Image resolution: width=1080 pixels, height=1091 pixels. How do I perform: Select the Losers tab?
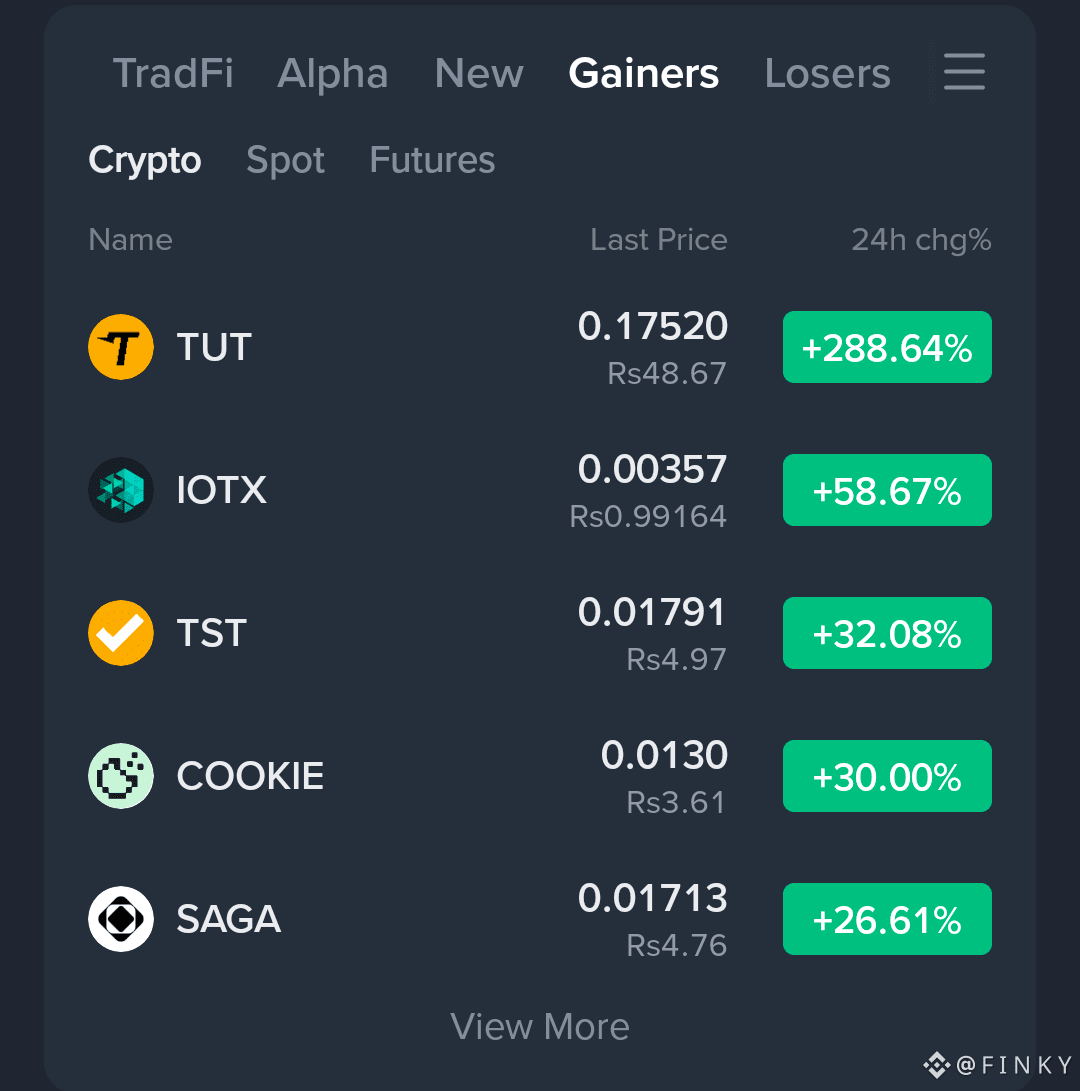827,73
